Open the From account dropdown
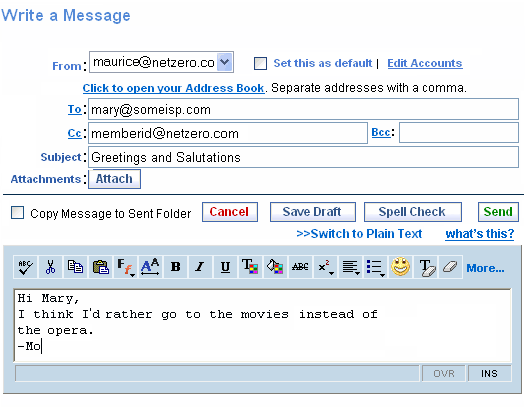The width and height of the screenshot is (525, 408). click(225, 62)
